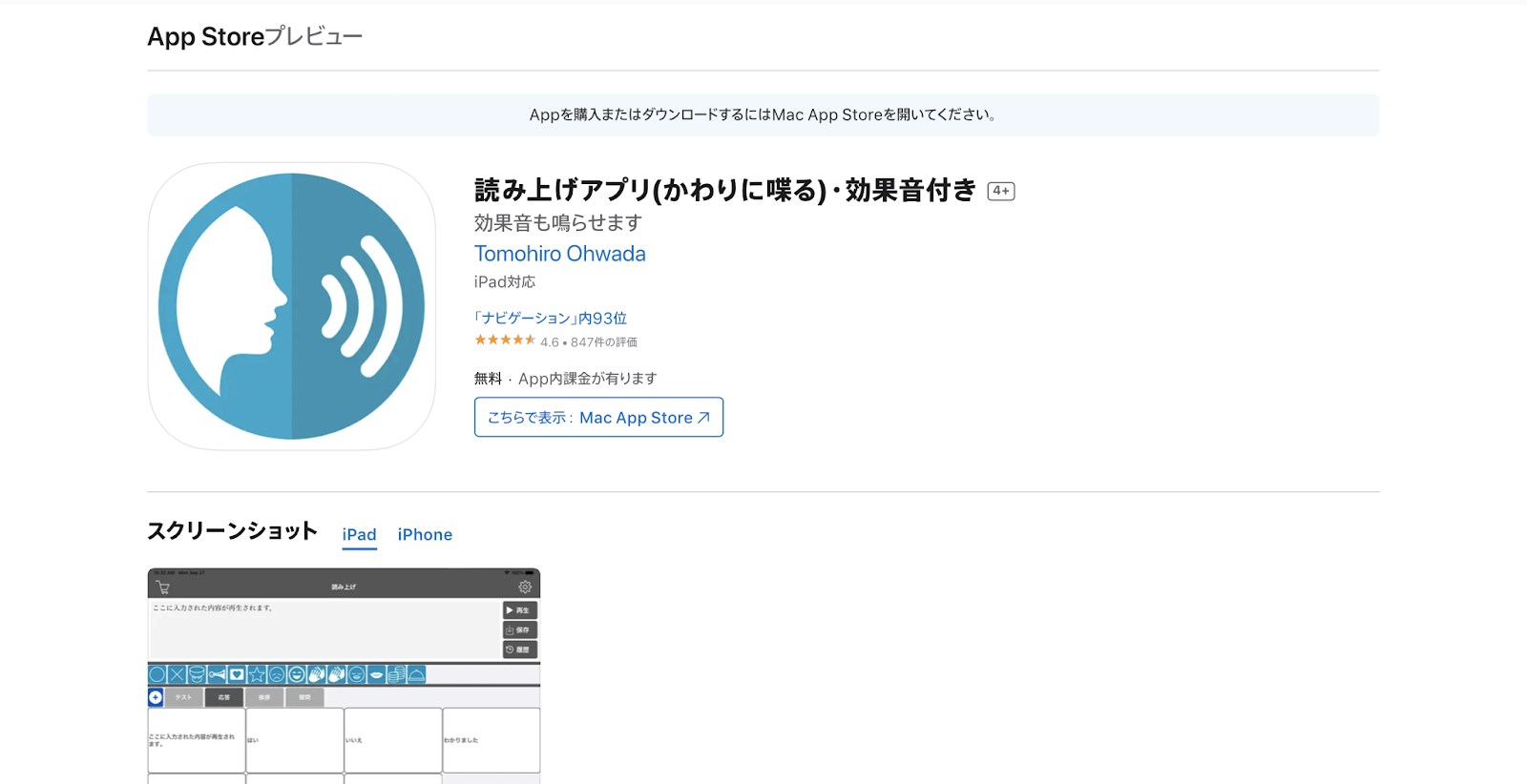Click the 4.6 • 847件の評価 rating text
Image resolution: width=1527 pixels, height=784 pixels.
[589, 342]
